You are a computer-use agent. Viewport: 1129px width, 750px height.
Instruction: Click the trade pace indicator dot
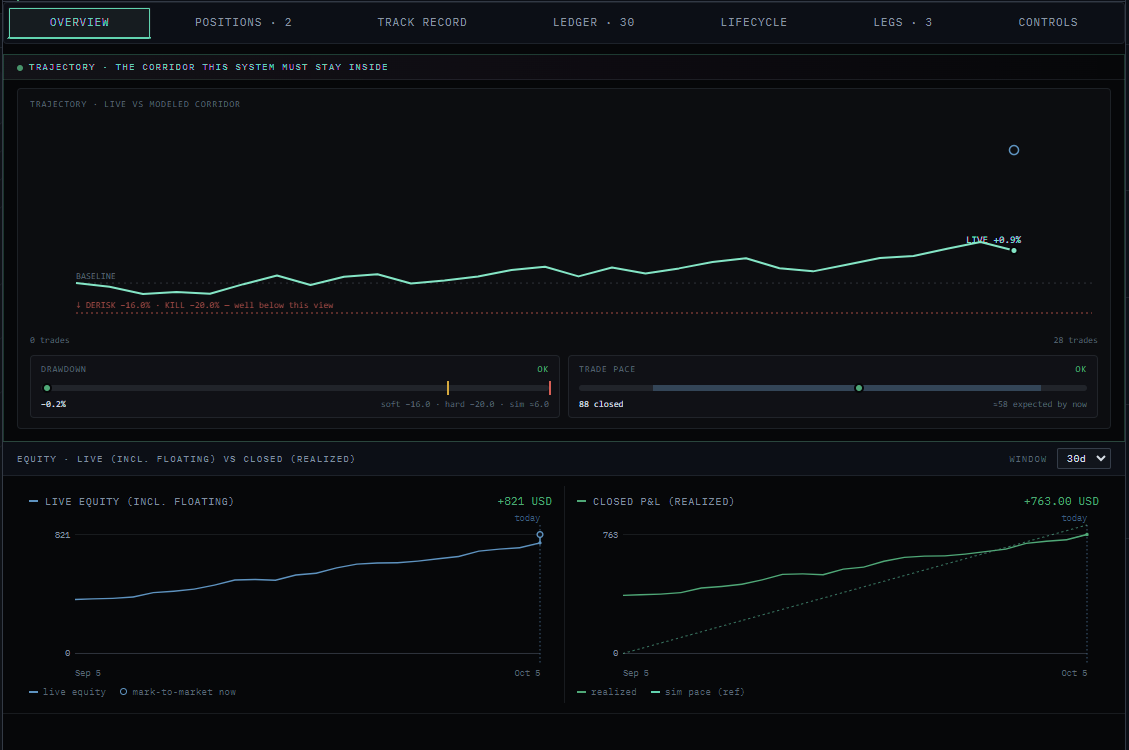coord(858,388)
